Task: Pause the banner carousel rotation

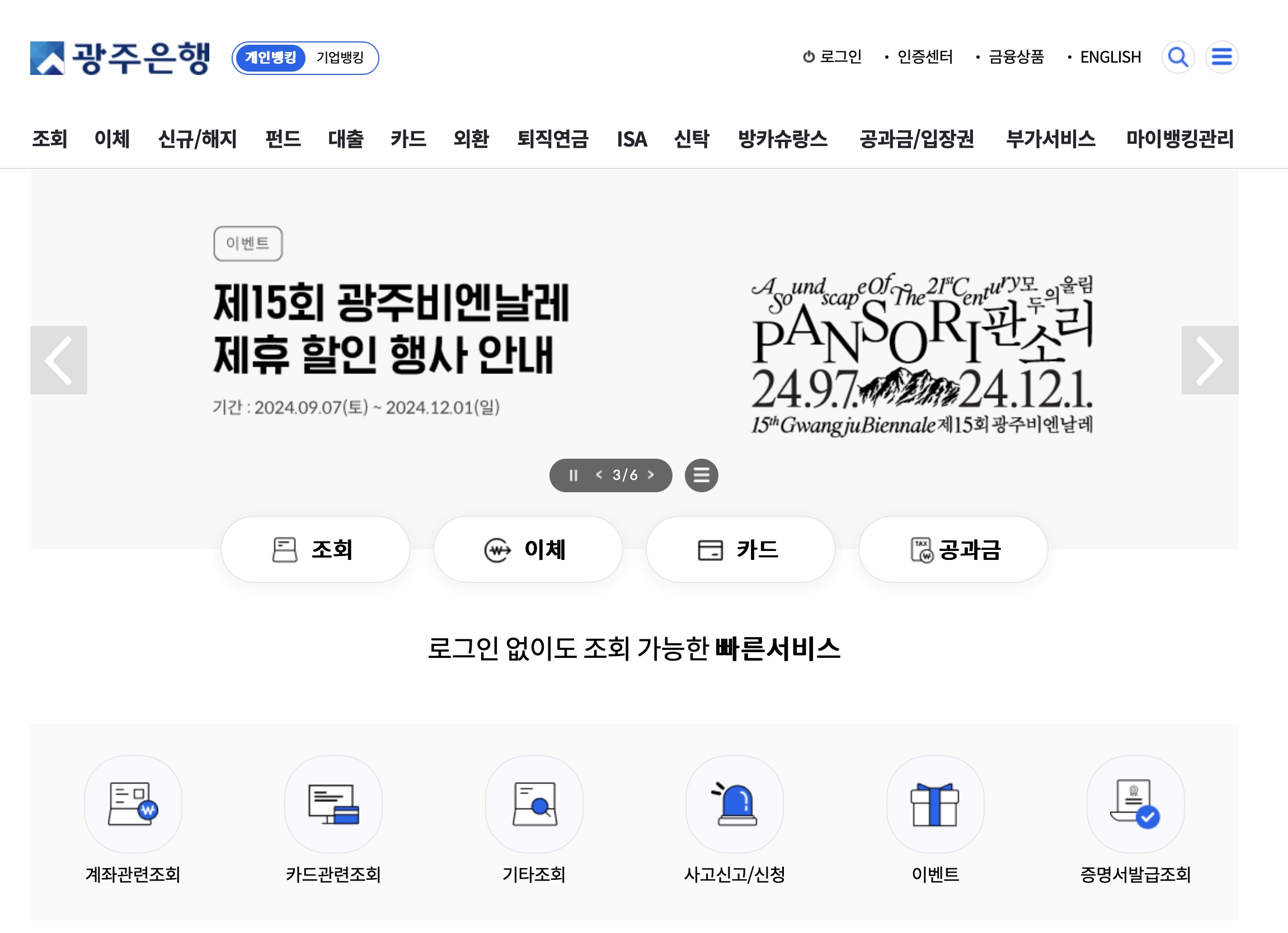Action: point(573,475)
